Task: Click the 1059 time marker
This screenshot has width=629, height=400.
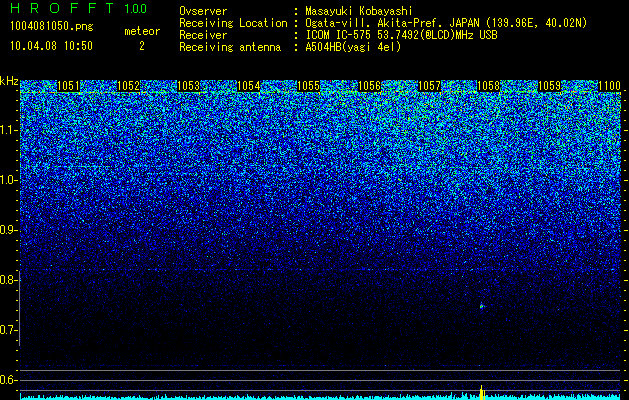Action: coord(549,86)
